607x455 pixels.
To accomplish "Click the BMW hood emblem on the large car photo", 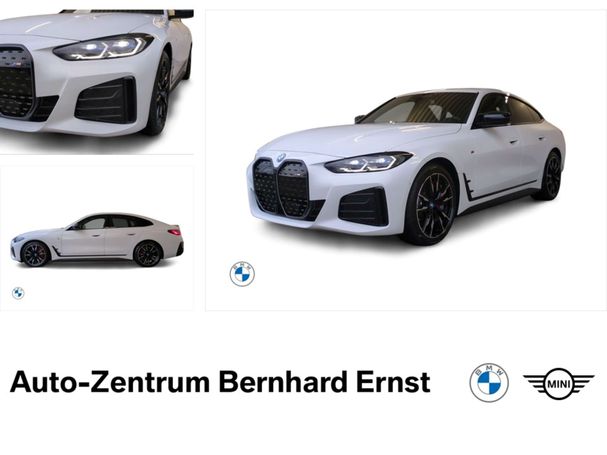I will pos(281,158).
